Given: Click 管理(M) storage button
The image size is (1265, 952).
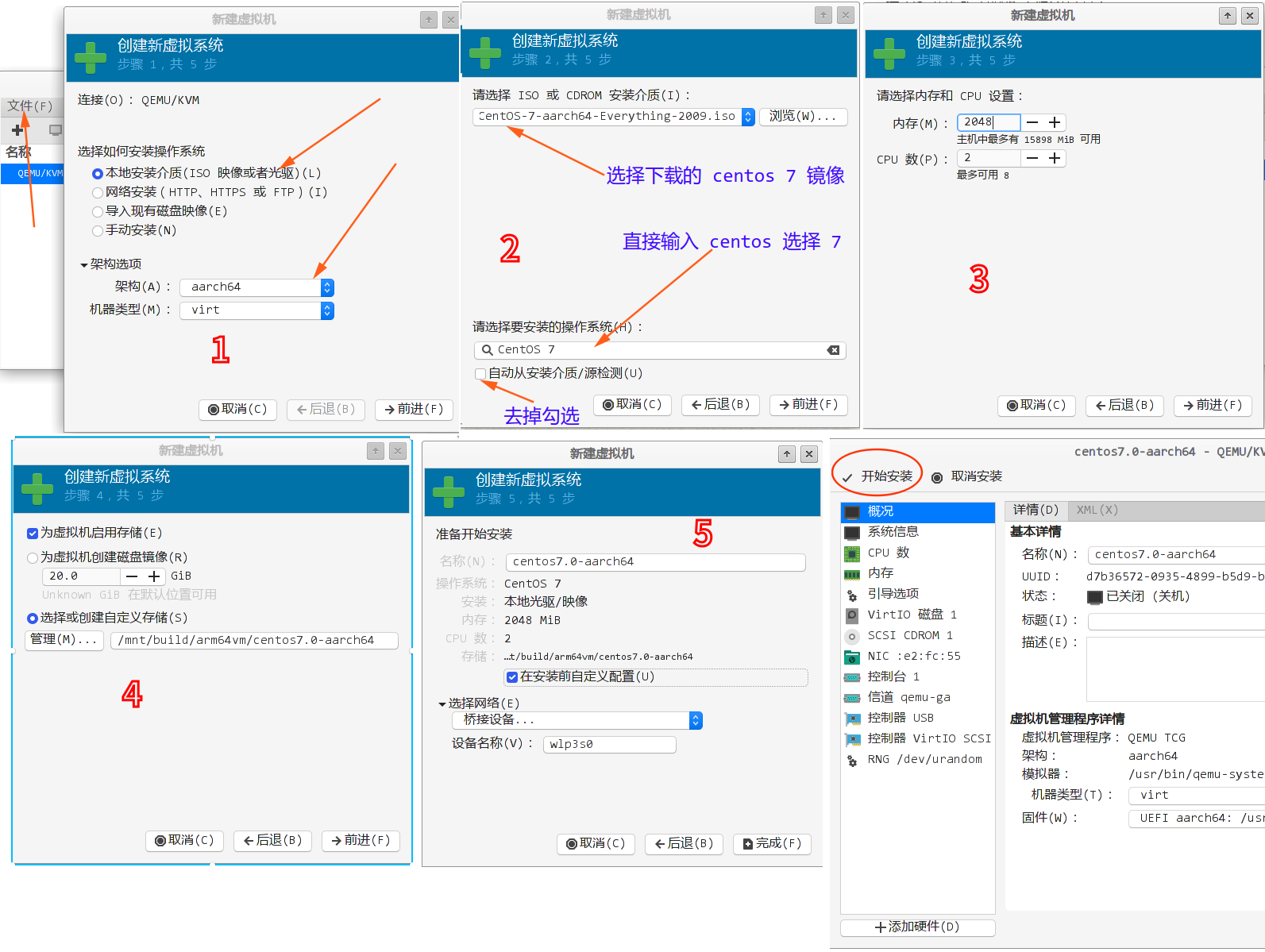Looking at the screenshot, I should coord(64,639).
